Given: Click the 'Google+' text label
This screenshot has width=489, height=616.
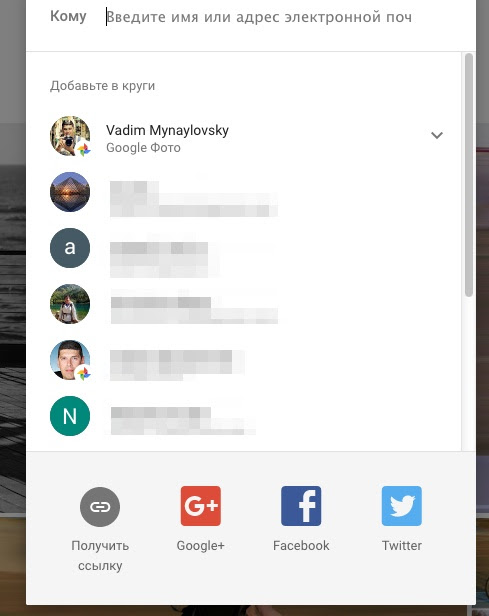Looking at the screenshot, I should coord(200,546).
